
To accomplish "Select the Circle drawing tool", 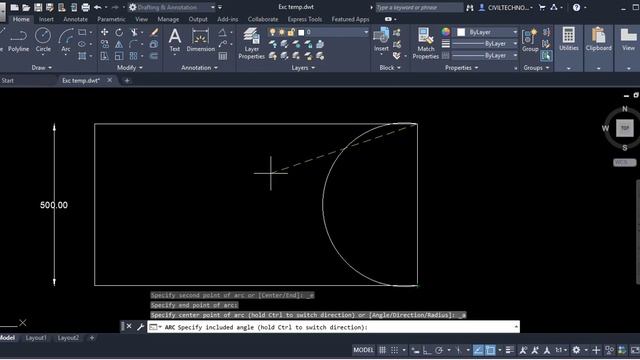I will pyautogui.click(x=43, y=40).
